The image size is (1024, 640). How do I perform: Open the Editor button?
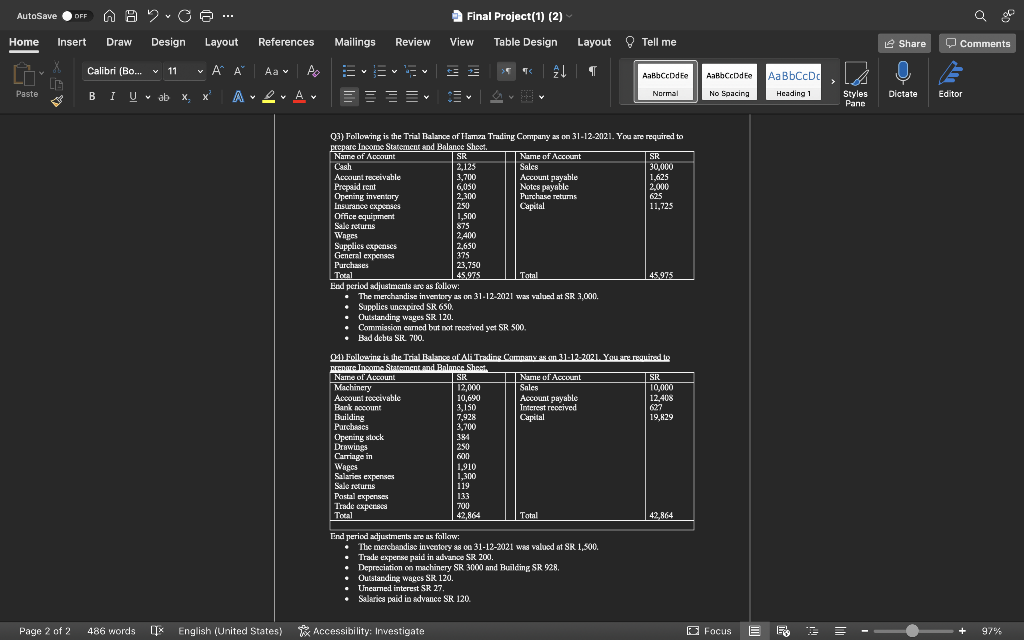coord(950,80)
